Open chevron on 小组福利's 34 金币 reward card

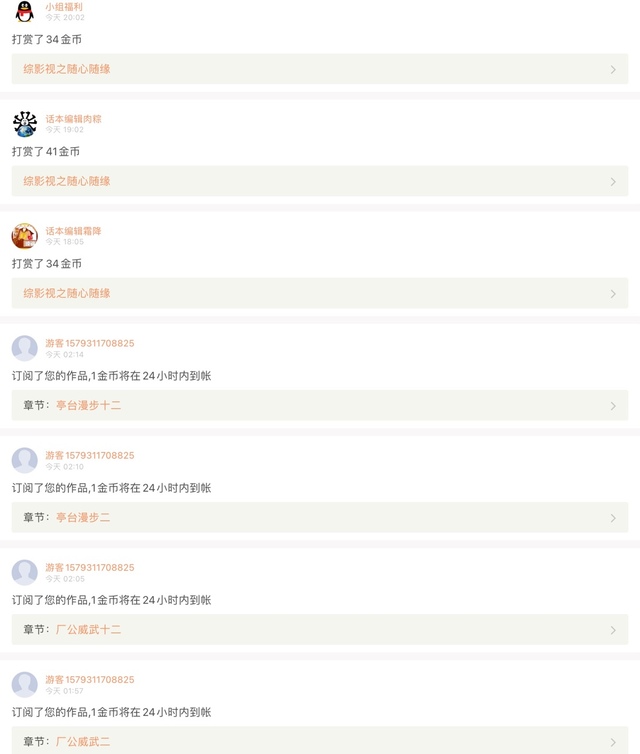pos(613,70)
